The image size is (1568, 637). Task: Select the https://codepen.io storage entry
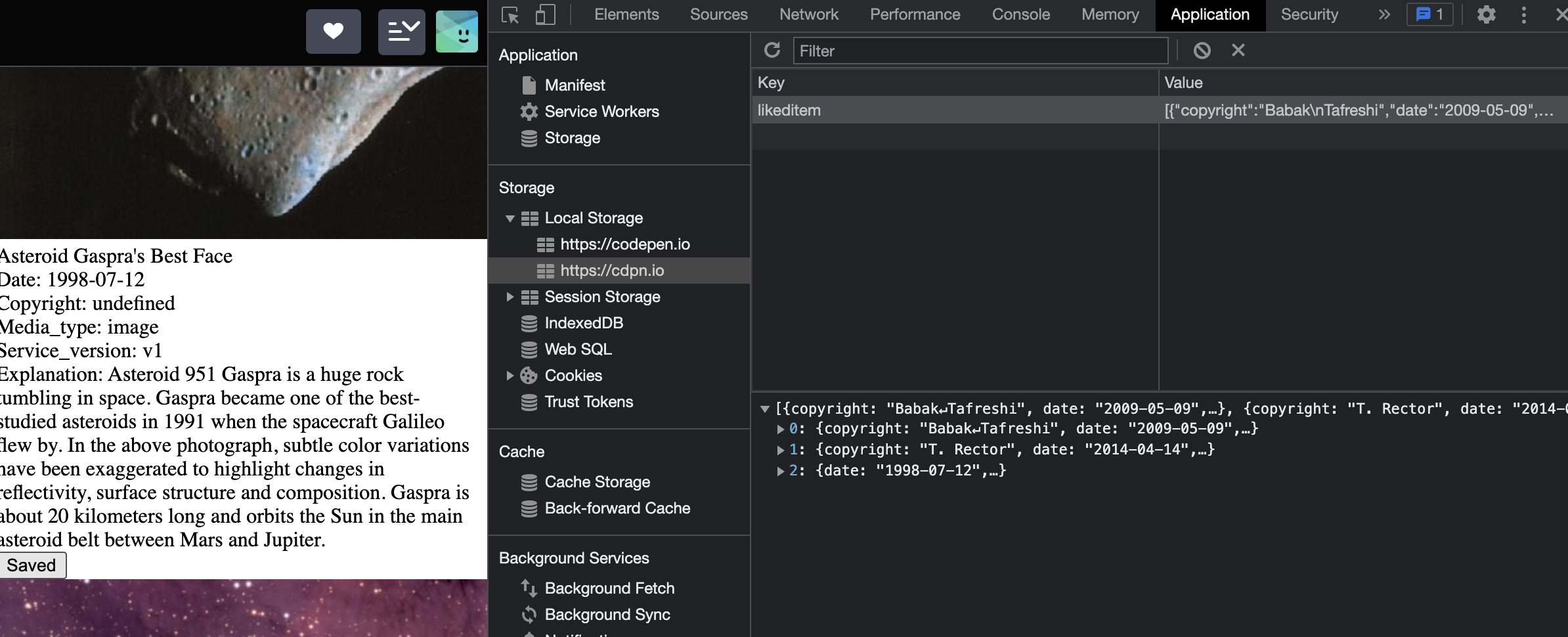[x=624, y=244]
